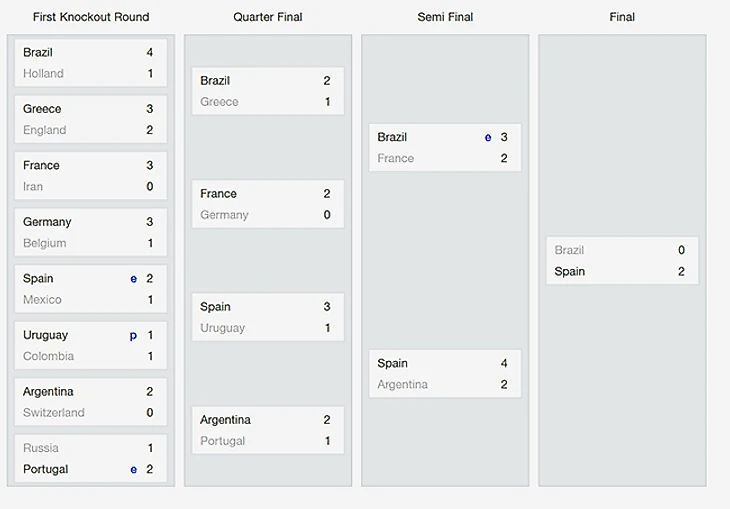This screenshot has width=730, height=509.
Task: Click Argentina in the Semi Final column
Action: pyautogui.click(x=402, y=385)
